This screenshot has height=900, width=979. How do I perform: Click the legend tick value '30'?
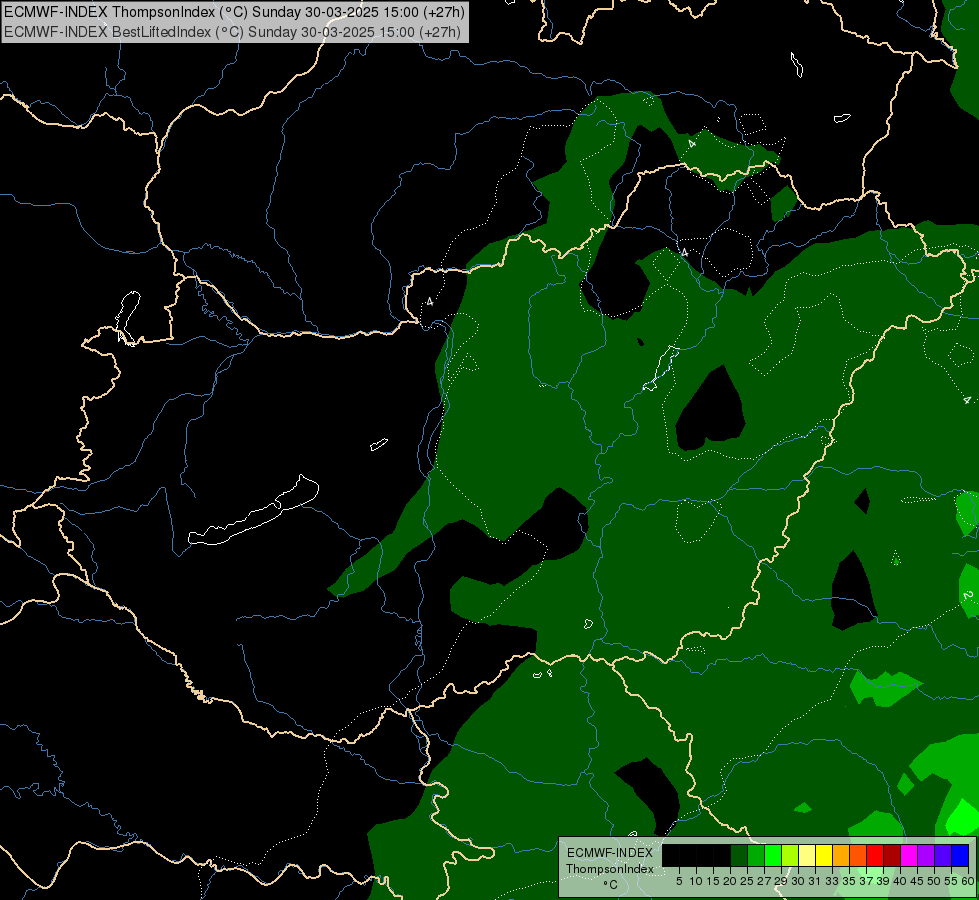797,881
